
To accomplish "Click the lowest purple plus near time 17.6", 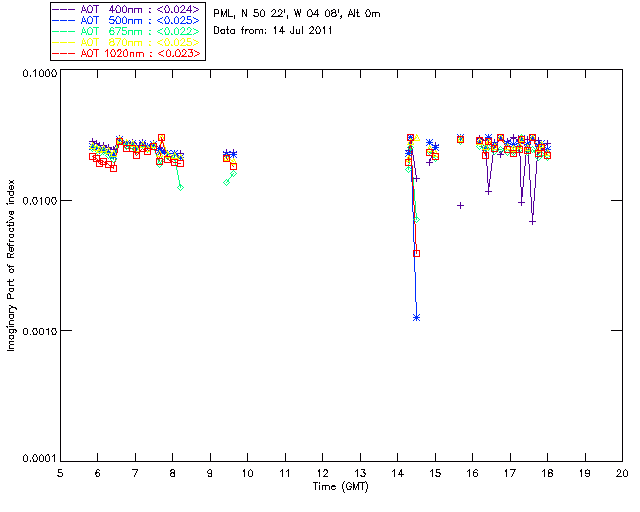I will (x=532, y=222).
